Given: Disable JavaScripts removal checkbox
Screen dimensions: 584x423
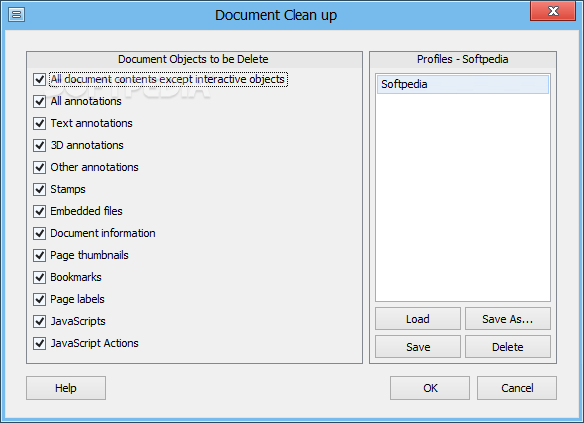Looking at the screenshot, I should [x=39, y=321].
